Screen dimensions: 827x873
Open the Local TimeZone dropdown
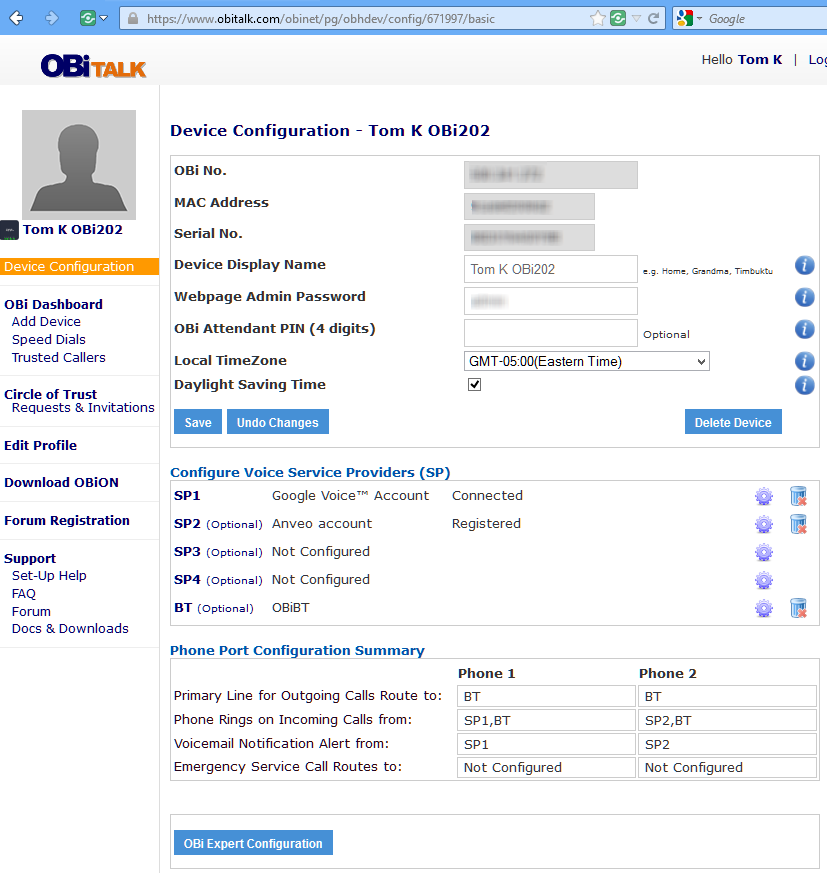[x=587, y=361]
